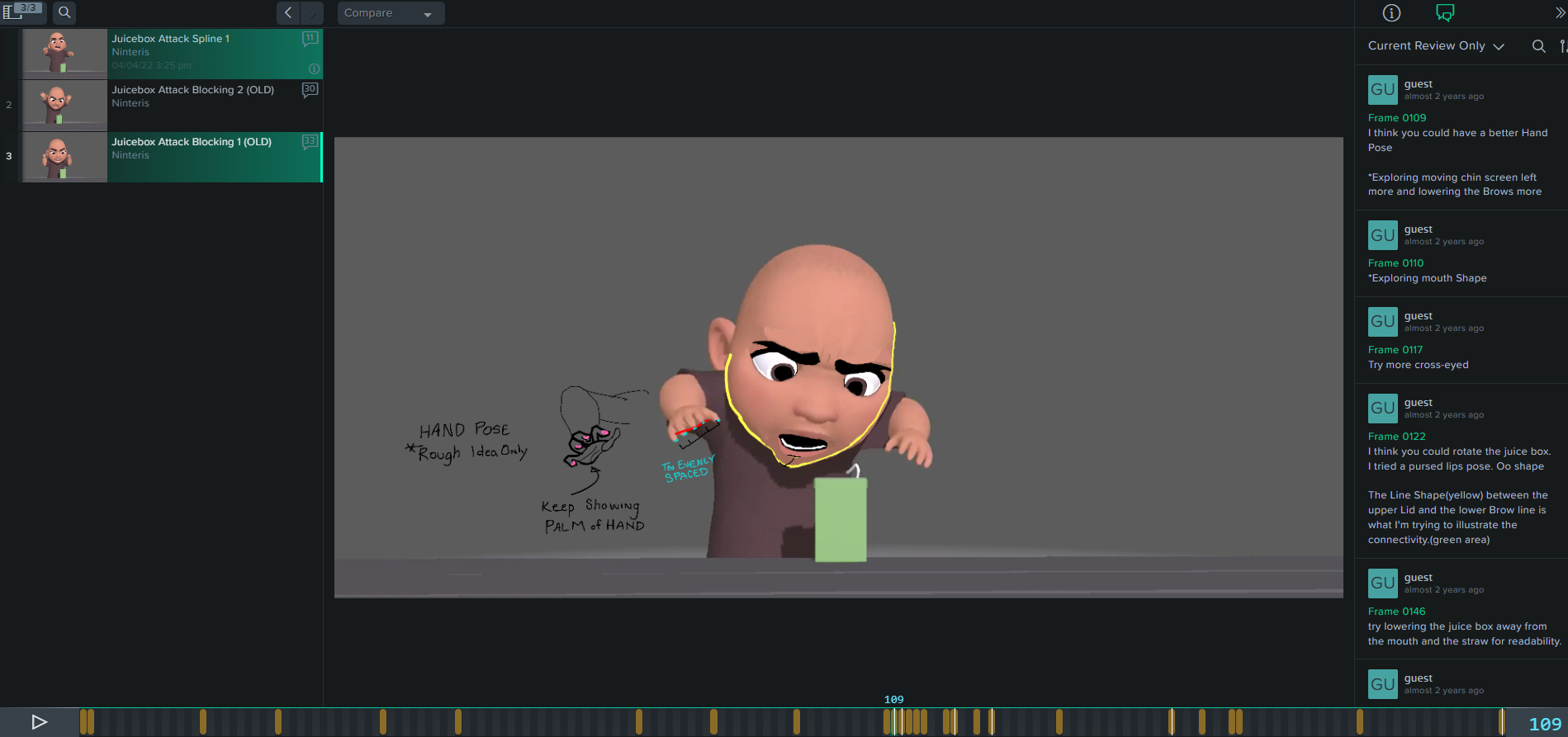Open comment sort options icon

click(1562, 46)
